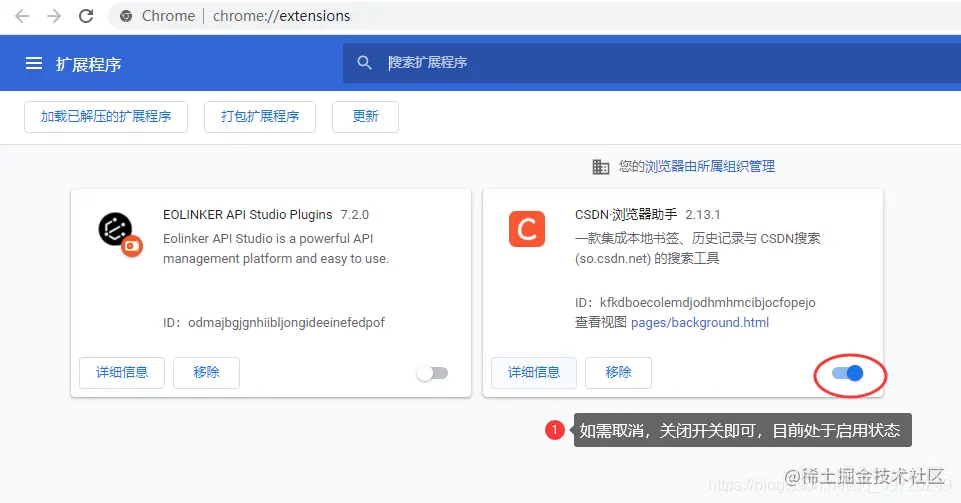Click the Chrome icon in the address bar
The height and width of the screenshot is (503, 961).
(x=126, y=16)
